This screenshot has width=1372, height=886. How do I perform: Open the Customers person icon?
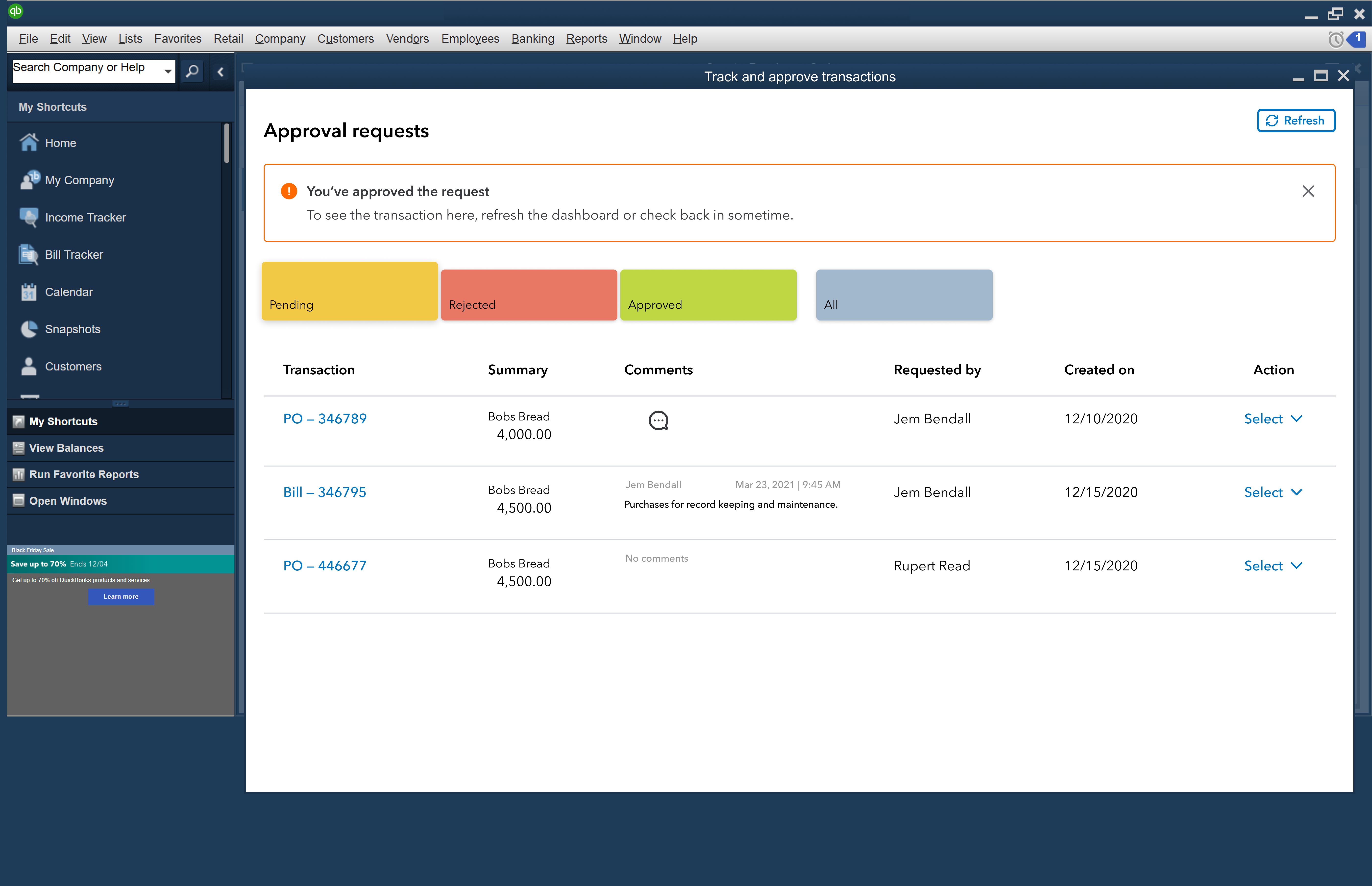click(29, 367)
